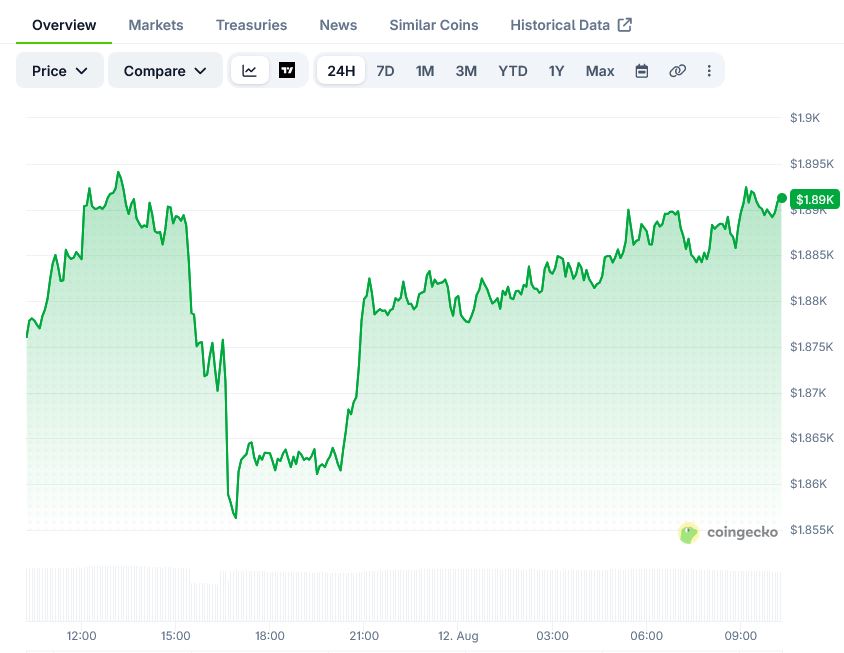
Task: Select the 1Y time range
Action: (556, 71)
